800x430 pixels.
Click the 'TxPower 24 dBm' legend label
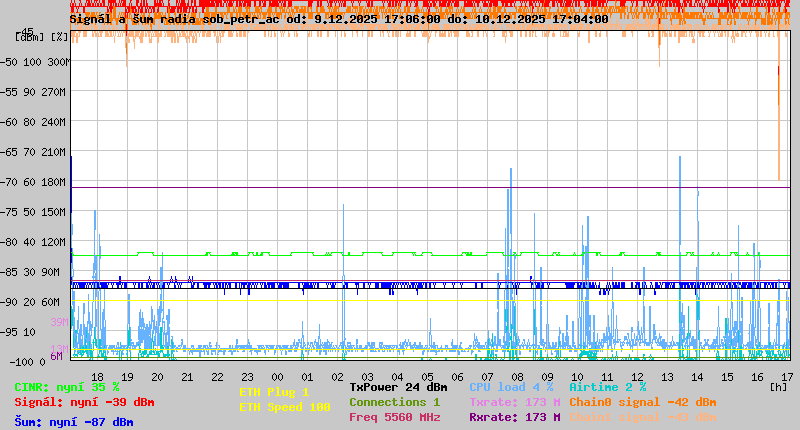398,387
